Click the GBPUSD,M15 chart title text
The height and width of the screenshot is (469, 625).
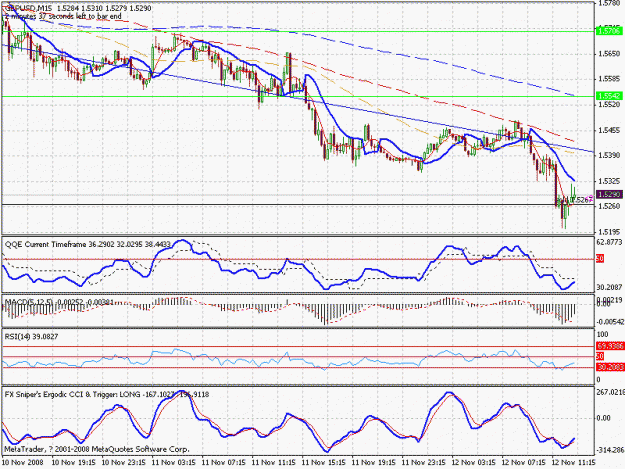26,8
